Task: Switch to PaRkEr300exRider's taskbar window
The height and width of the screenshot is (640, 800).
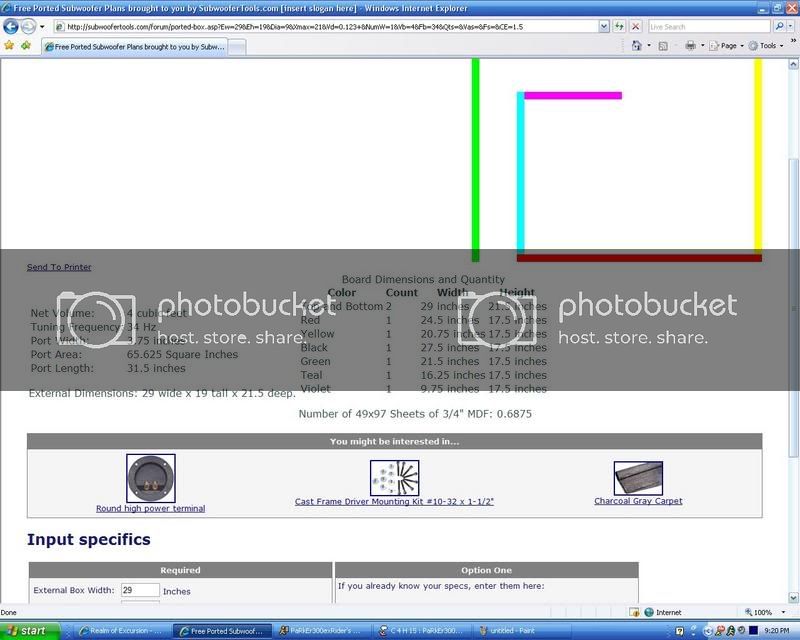Action: point(322,631)
